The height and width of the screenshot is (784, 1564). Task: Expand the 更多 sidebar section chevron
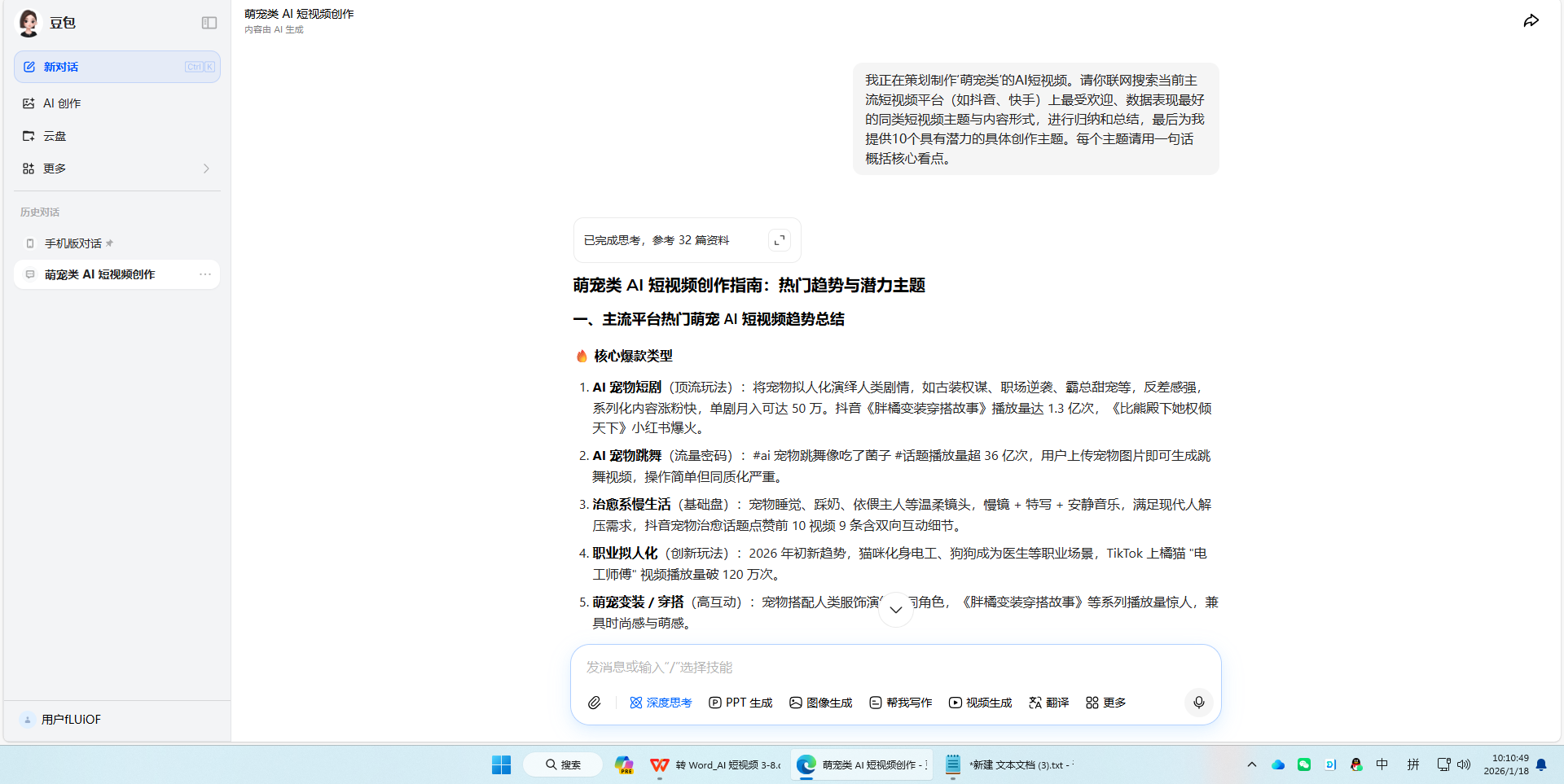pyautogui.click(x=205, y=169)
